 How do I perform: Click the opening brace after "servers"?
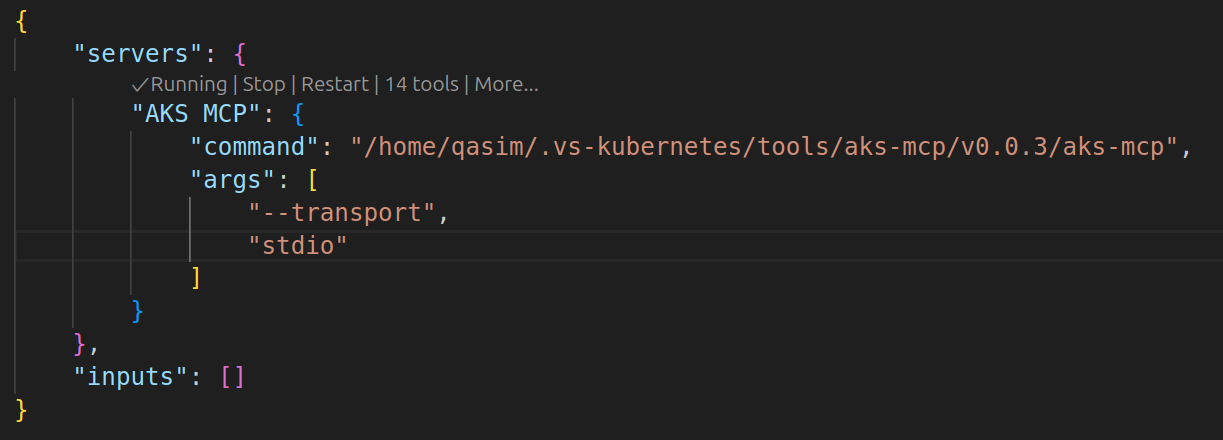pos(239,52)
